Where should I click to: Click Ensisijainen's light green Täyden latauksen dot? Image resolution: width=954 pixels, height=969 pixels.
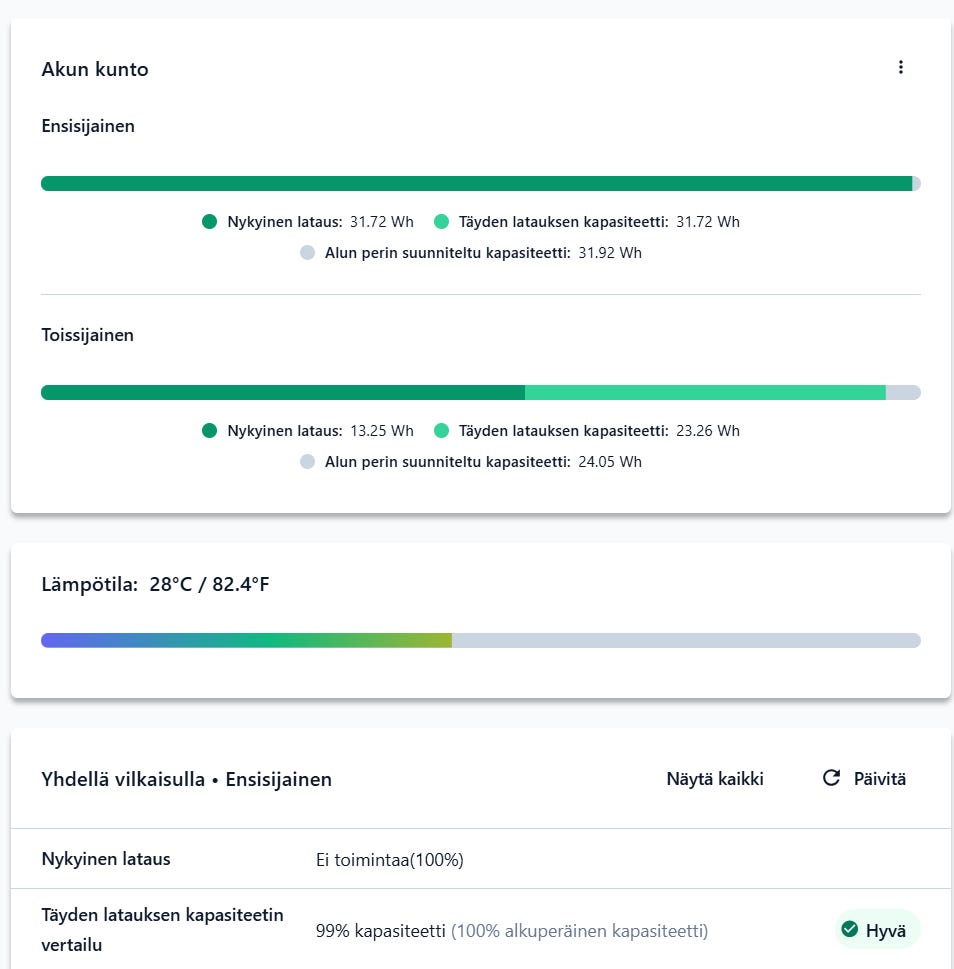click(441, 222)
